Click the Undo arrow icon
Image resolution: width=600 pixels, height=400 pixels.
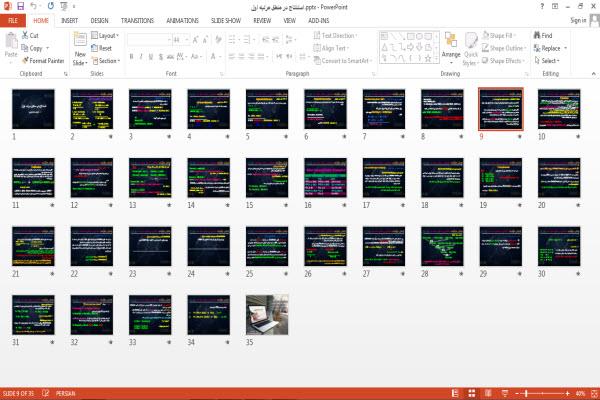34,6
